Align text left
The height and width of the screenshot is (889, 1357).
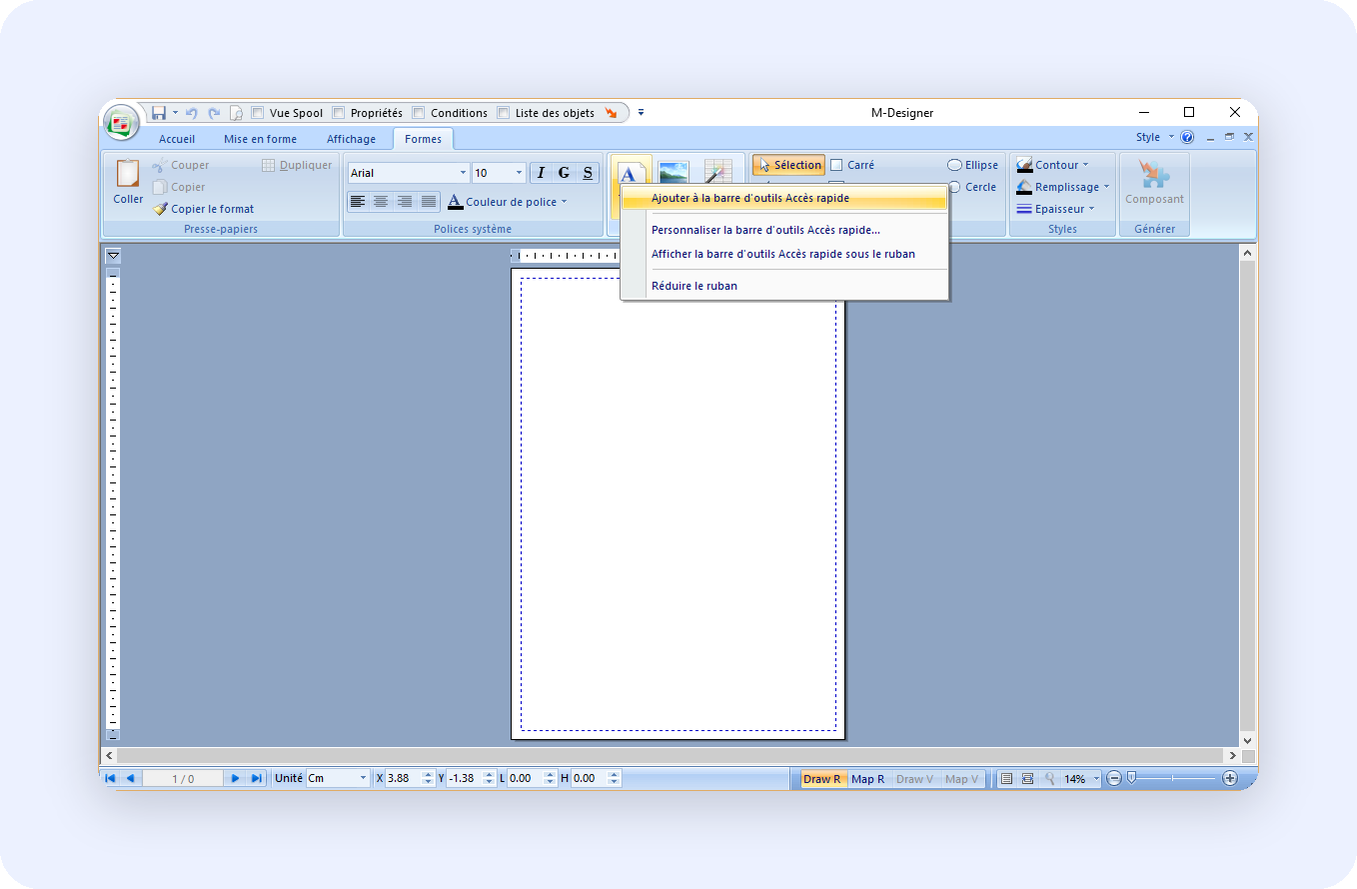[x=358, y=201]
